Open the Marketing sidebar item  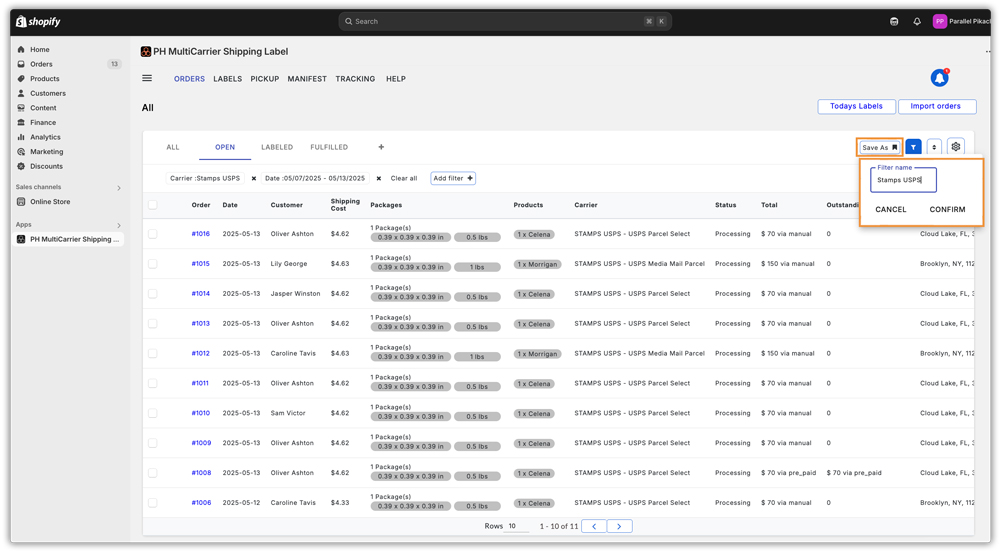pos(46,152)
